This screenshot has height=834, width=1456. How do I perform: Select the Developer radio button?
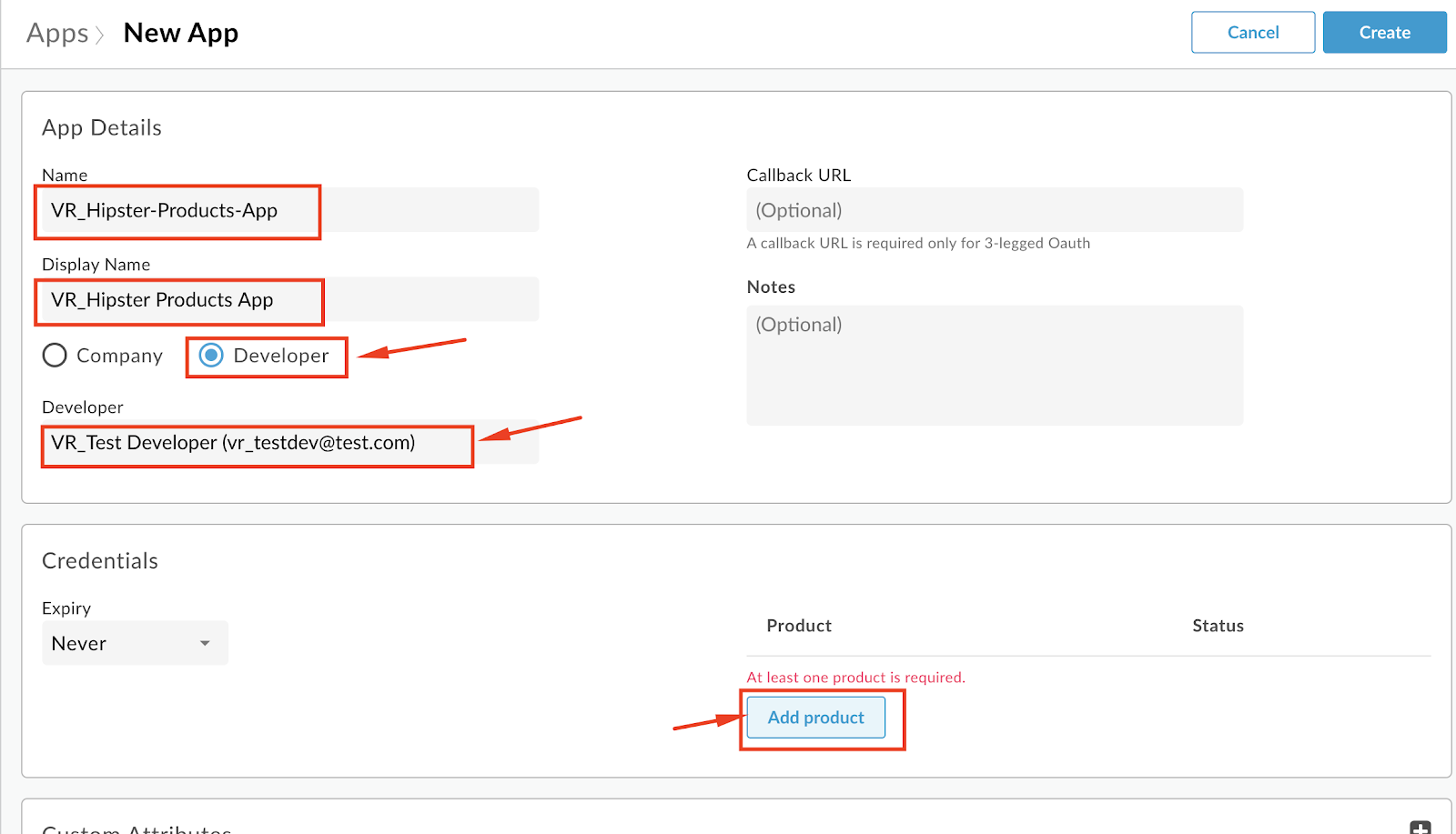point(211,355)
